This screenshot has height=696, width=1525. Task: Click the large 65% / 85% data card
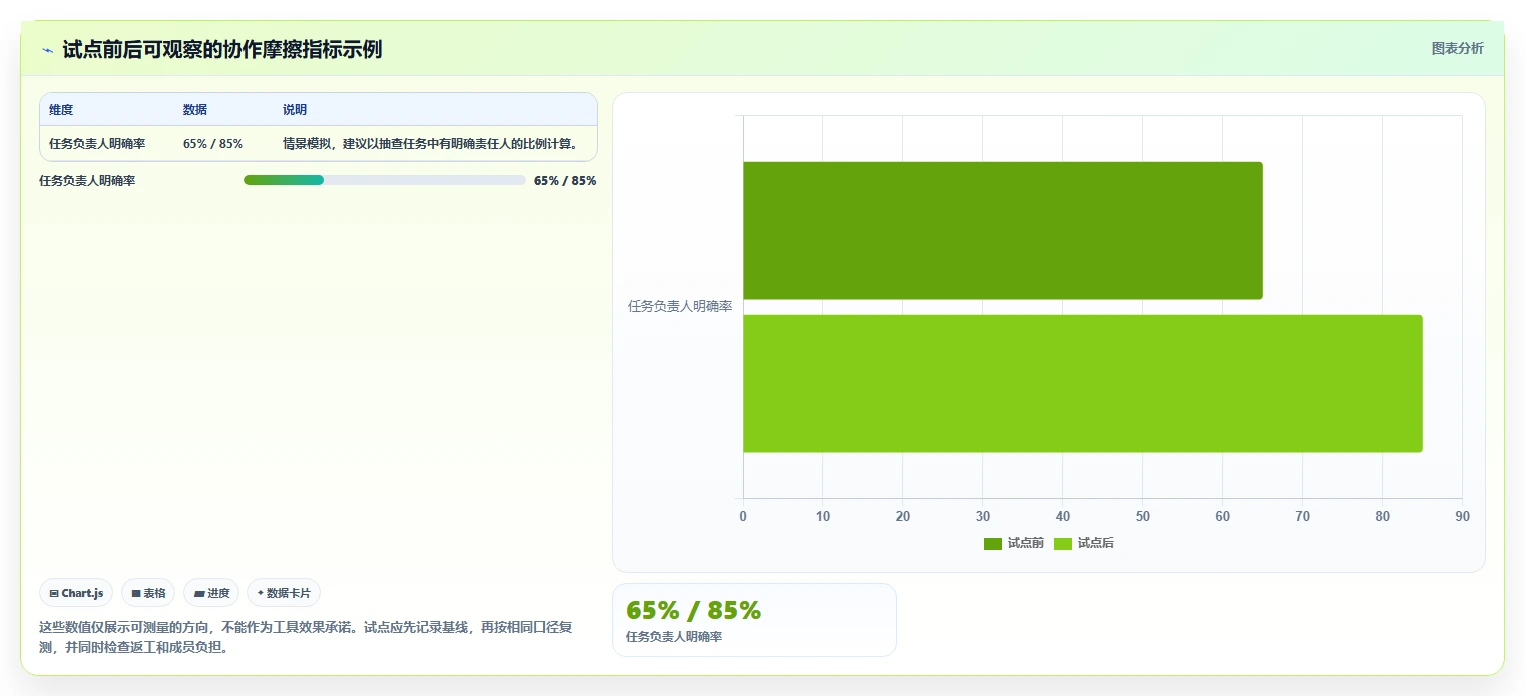[754, 620]
